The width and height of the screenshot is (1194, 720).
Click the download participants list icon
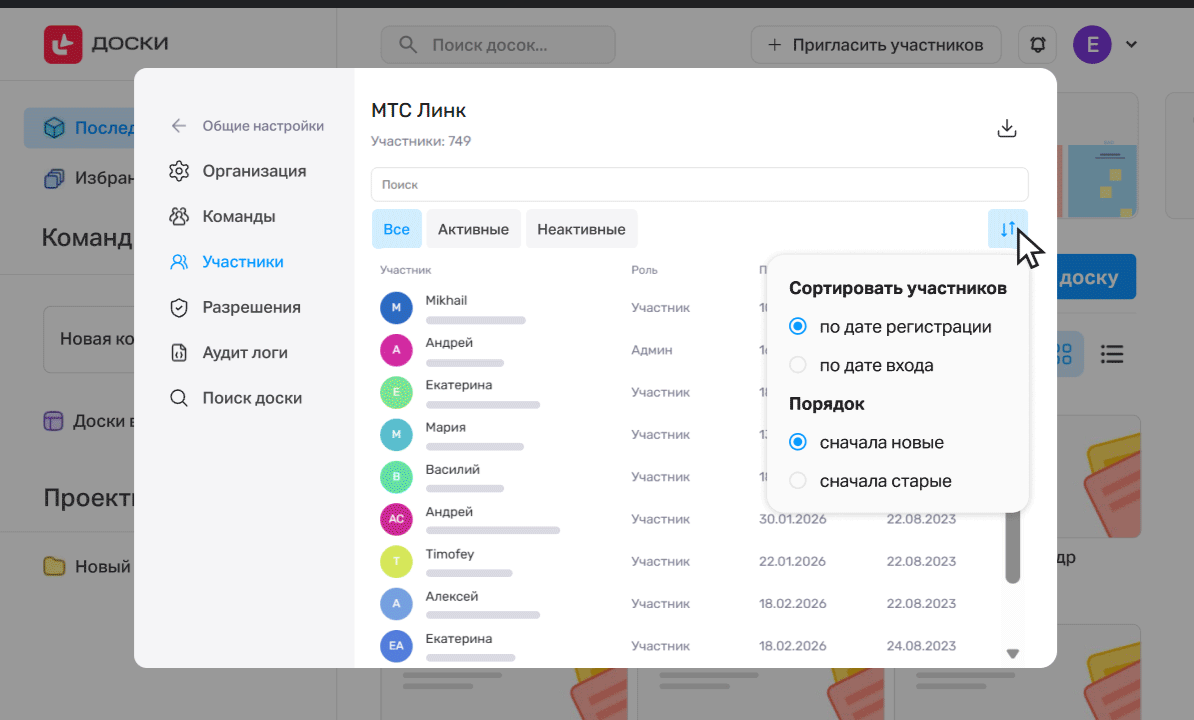(1007, 128)
